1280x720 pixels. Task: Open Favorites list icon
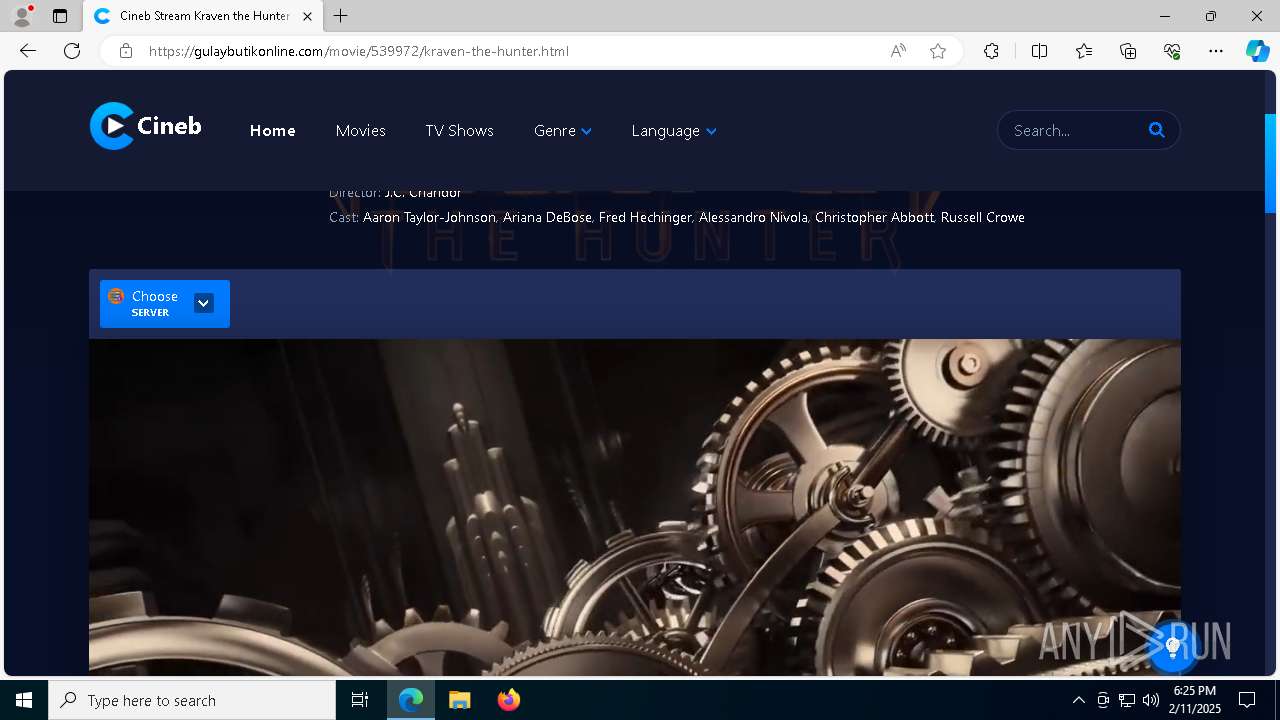[x=1084, y=51]
